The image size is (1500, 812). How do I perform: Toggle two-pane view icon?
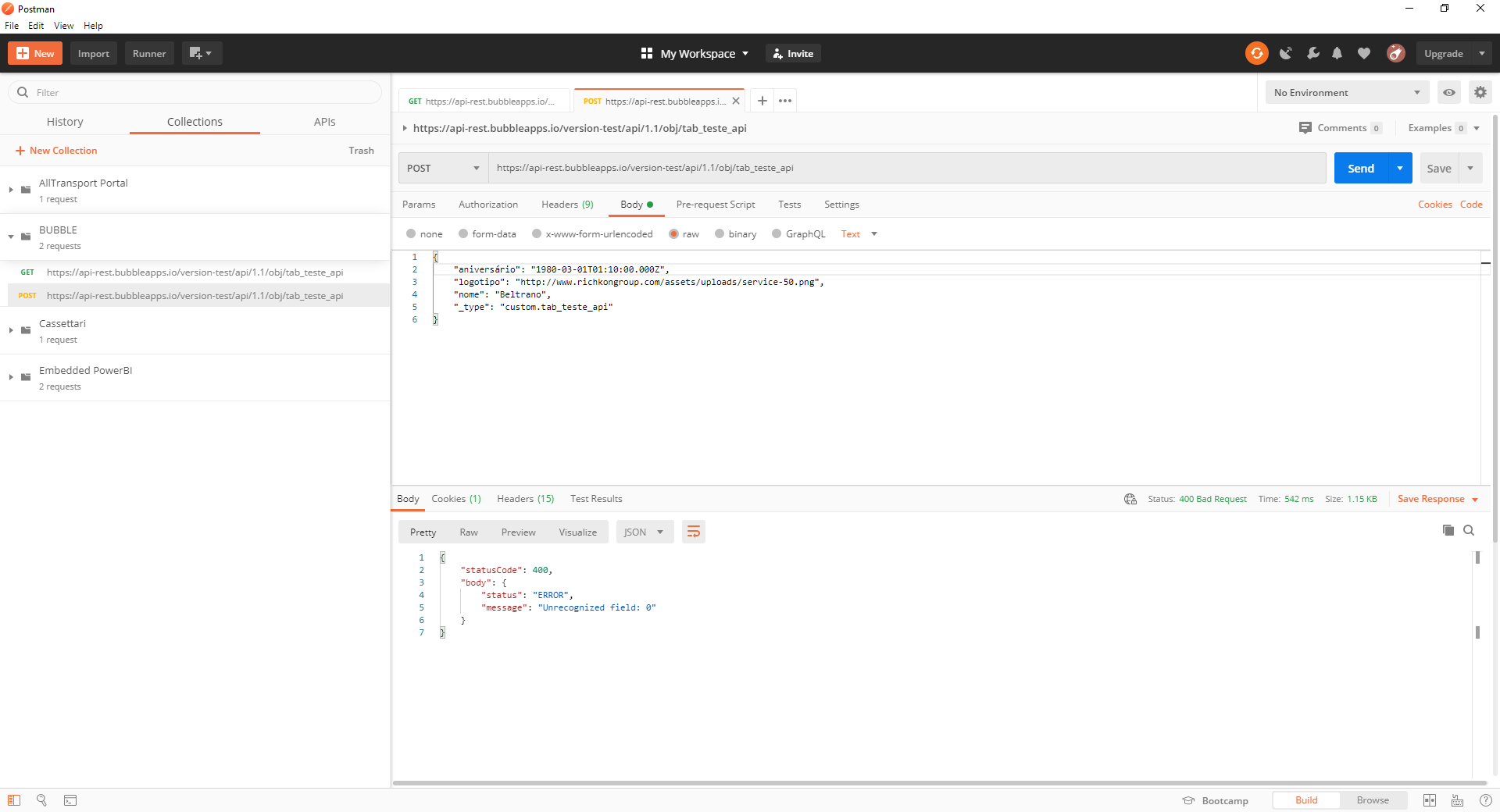click(1430, 800)
